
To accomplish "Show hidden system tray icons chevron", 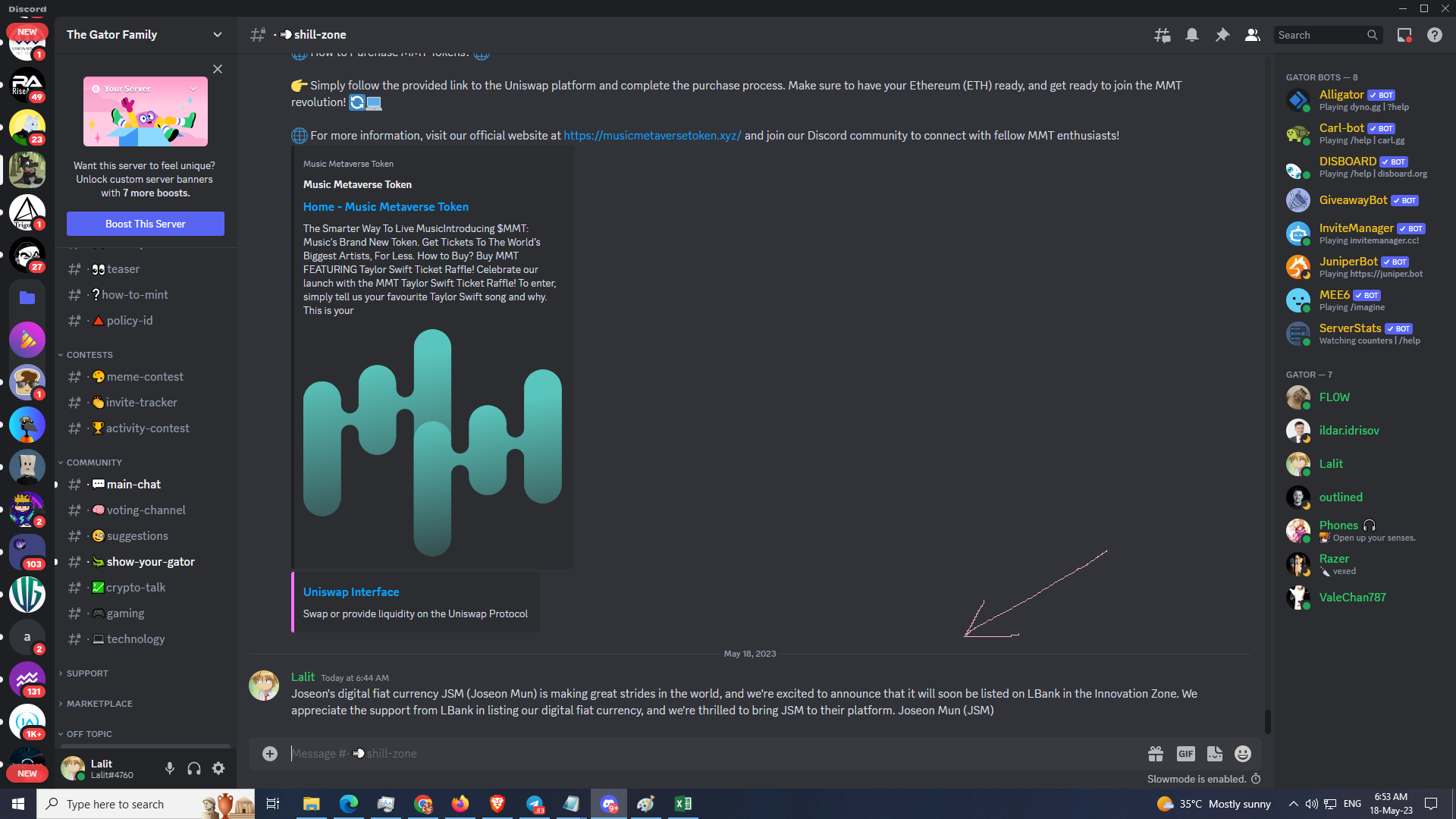I will 1294,804.
